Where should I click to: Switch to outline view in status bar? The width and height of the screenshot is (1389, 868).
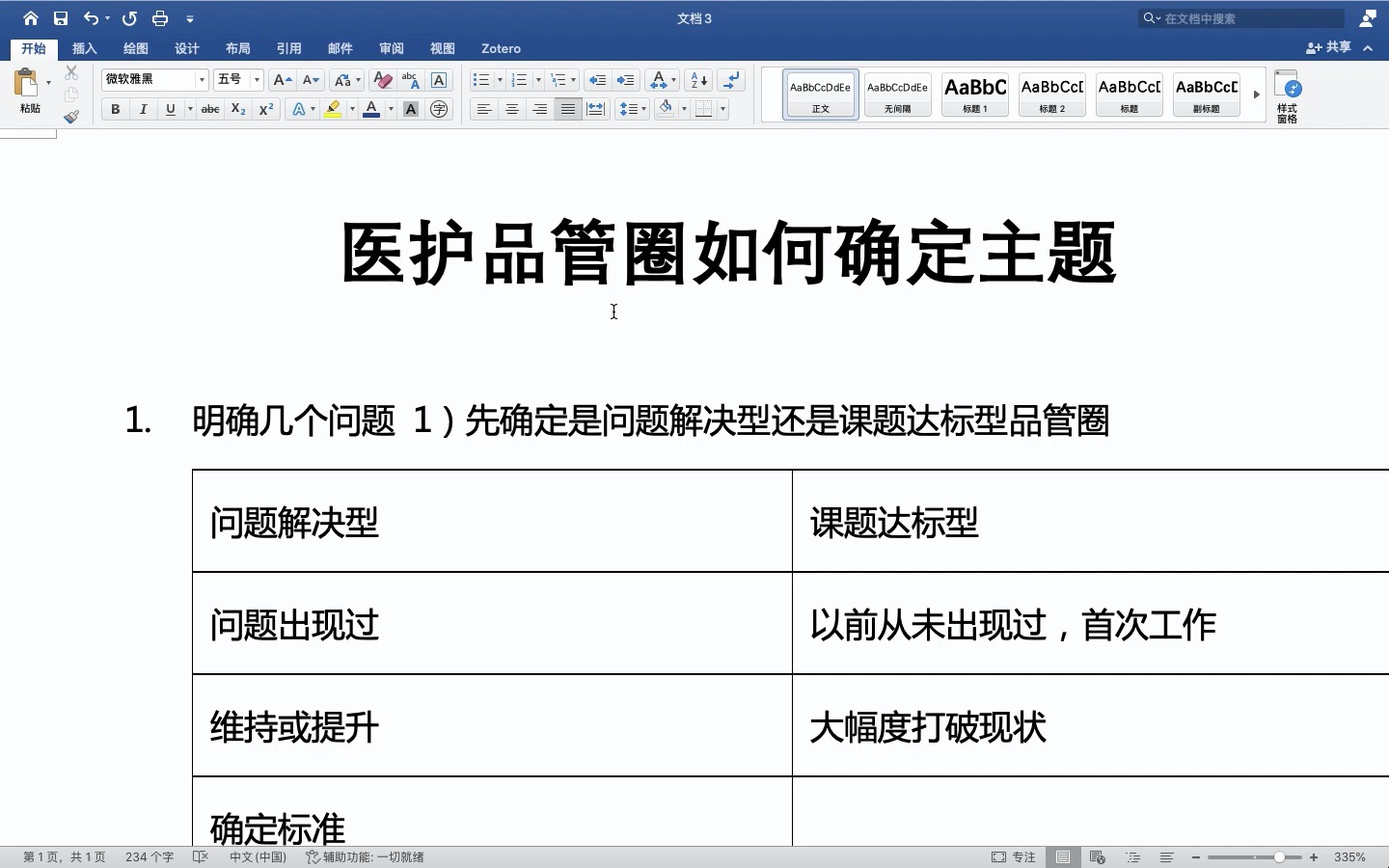1132,856
